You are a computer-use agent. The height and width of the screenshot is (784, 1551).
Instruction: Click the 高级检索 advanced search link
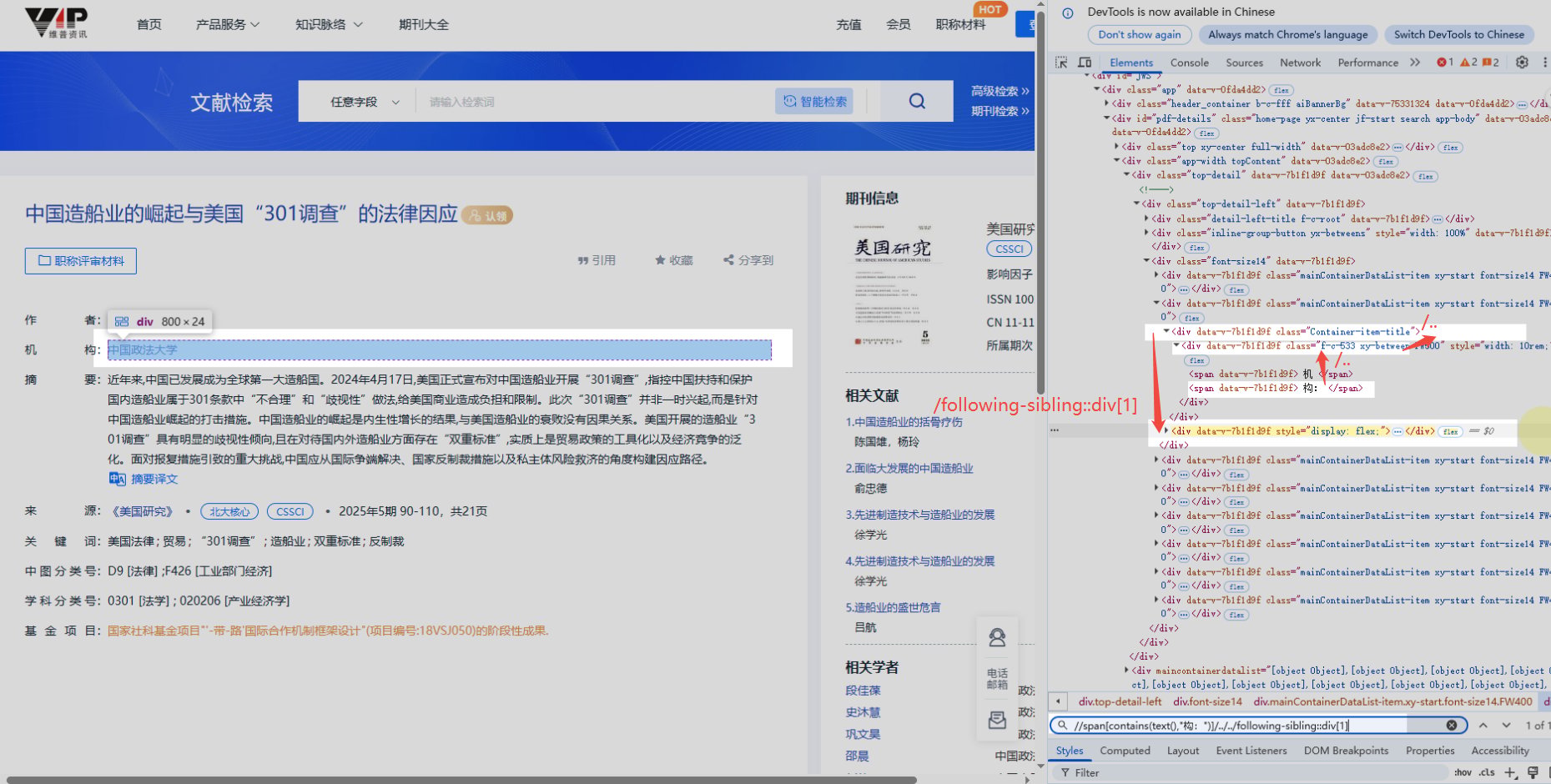pyautogui.click(x=1000, y=91)
